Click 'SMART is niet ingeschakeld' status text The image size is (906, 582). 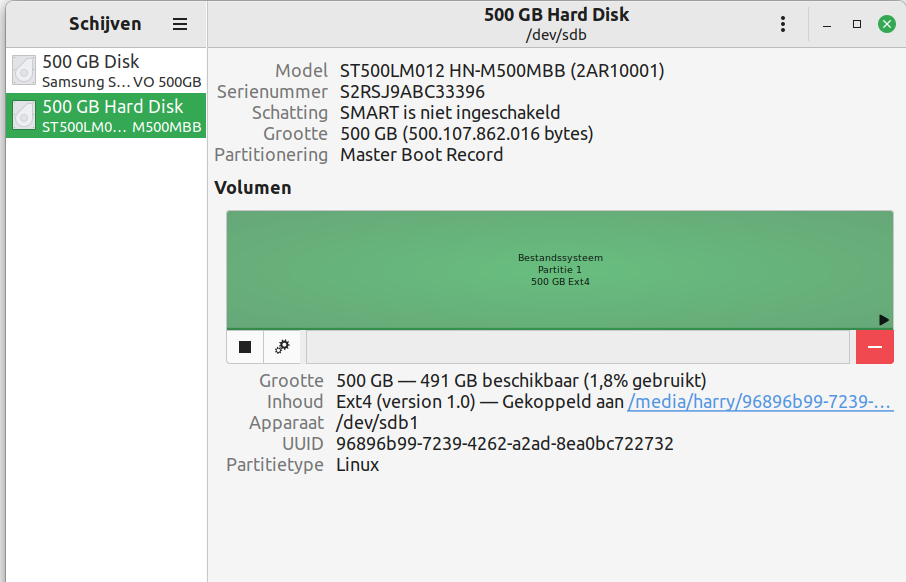point(450,113)
